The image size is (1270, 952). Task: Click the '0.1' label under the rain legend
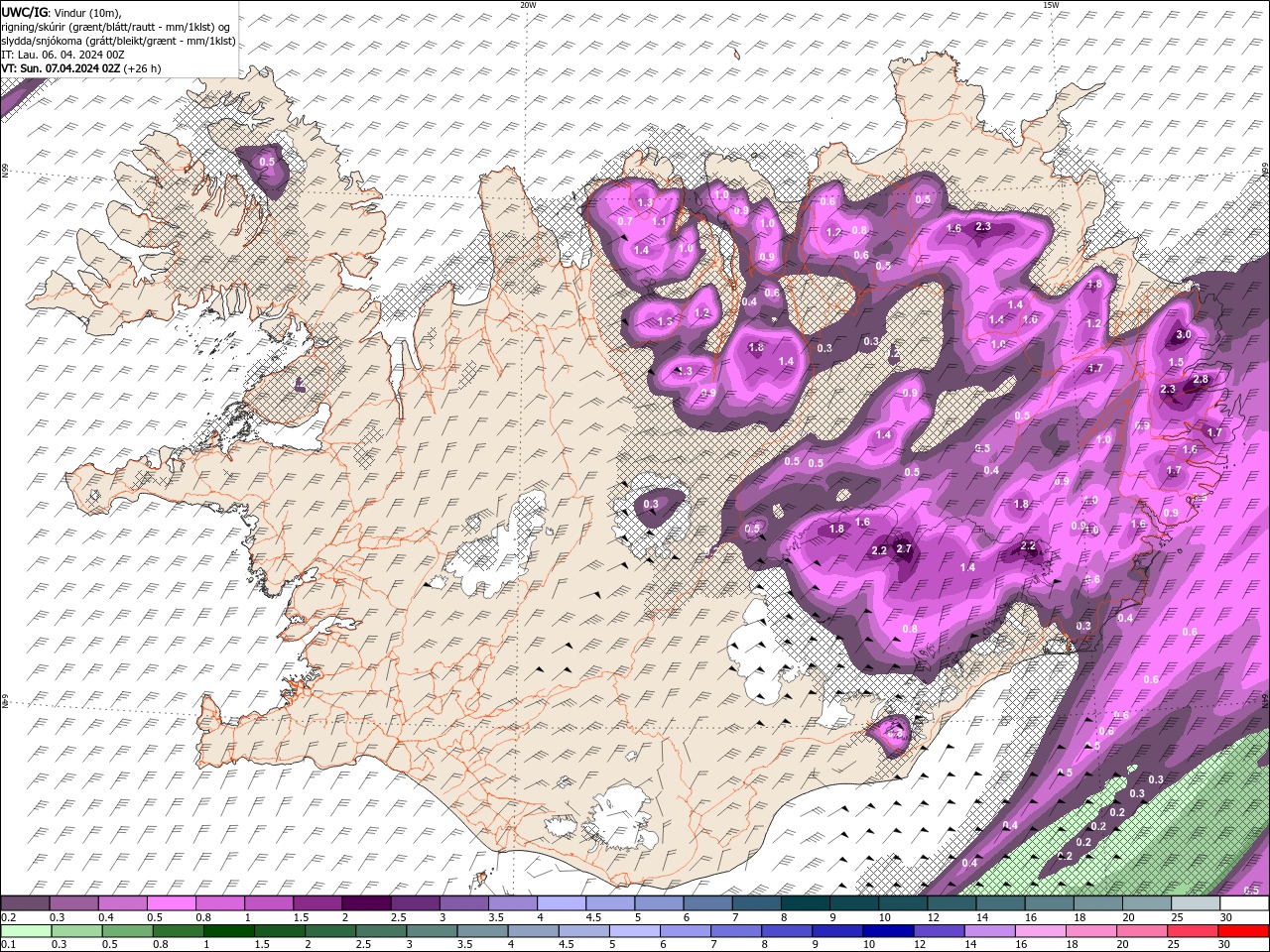click(x=8, y=944)
